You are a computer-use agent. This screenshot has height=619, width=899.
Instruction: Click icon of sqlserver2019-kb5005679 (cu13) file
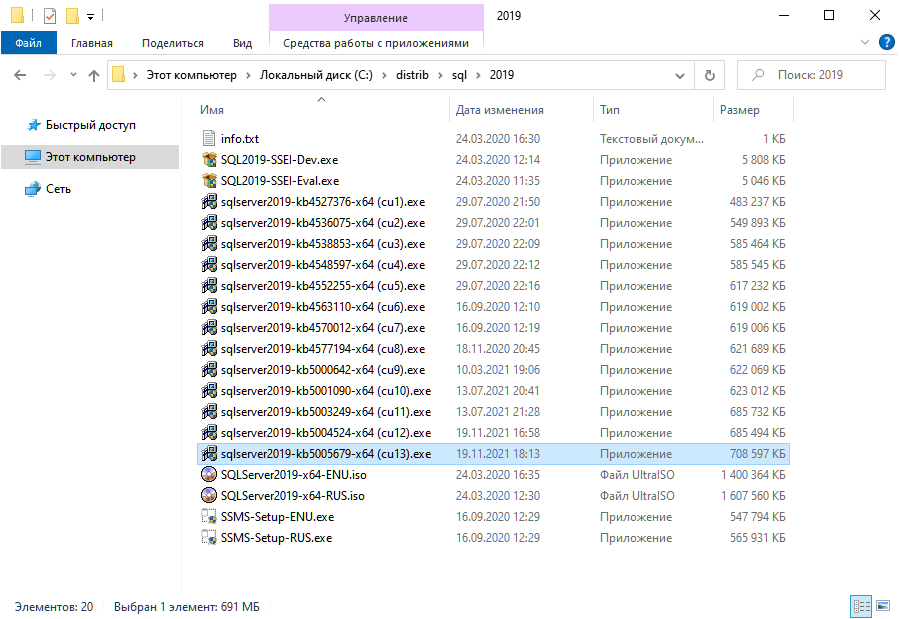(209, 453)
